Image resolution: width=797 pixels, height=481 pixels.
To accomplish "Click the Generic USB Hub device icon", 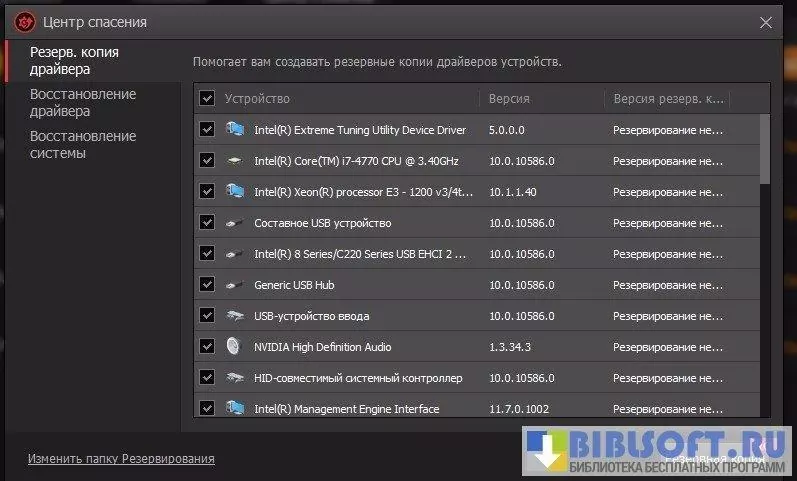I will (235, 285).
